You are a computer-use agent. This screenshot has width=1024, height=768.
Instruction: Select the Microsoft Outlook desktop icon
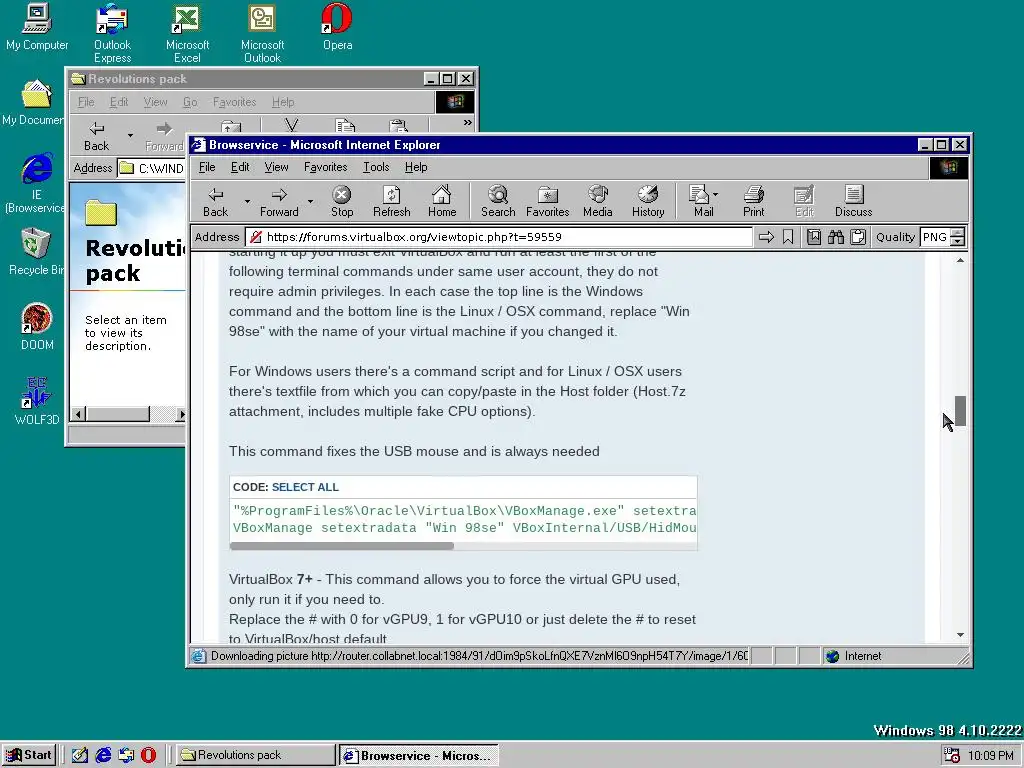coord(263,33)
